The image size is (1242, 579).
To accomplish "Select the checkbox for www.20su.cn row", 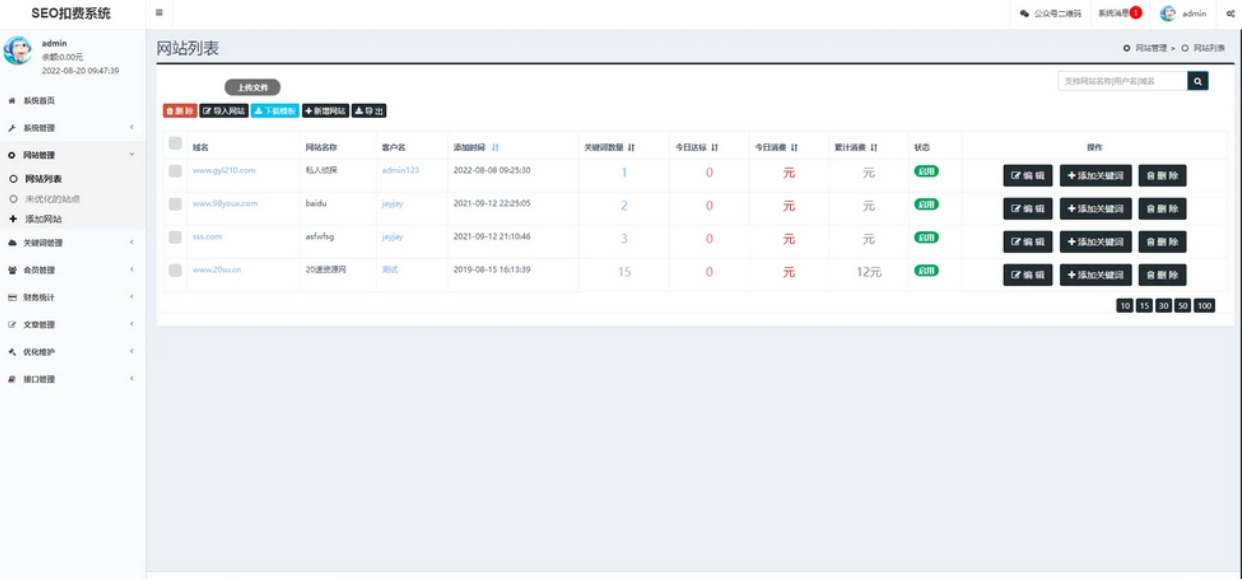I will tap(175, 270).
